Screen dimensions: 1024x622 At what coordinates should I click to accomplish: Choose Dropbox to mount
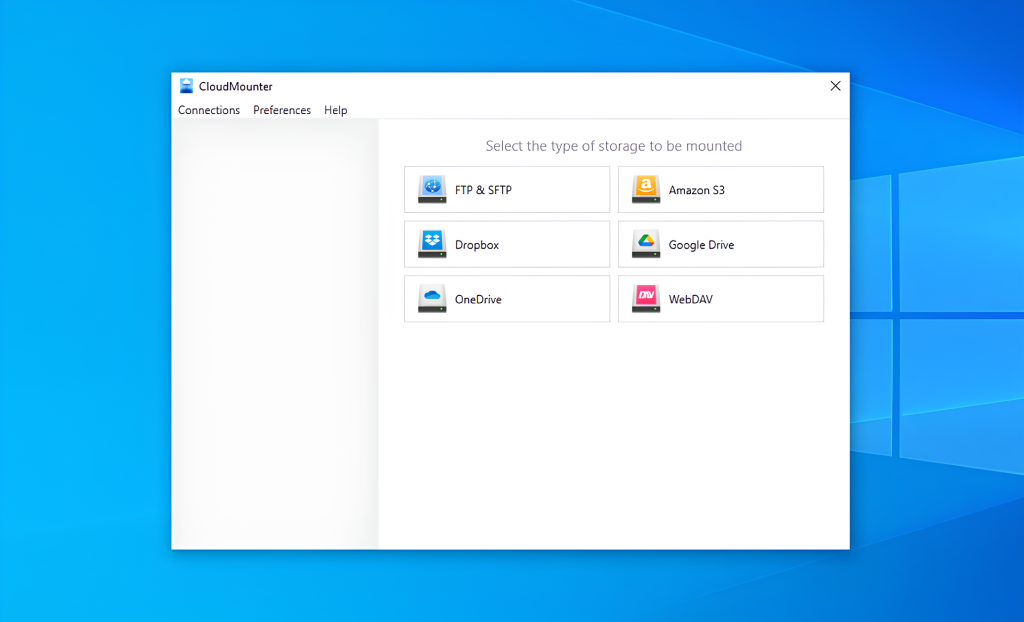[506, 243]
